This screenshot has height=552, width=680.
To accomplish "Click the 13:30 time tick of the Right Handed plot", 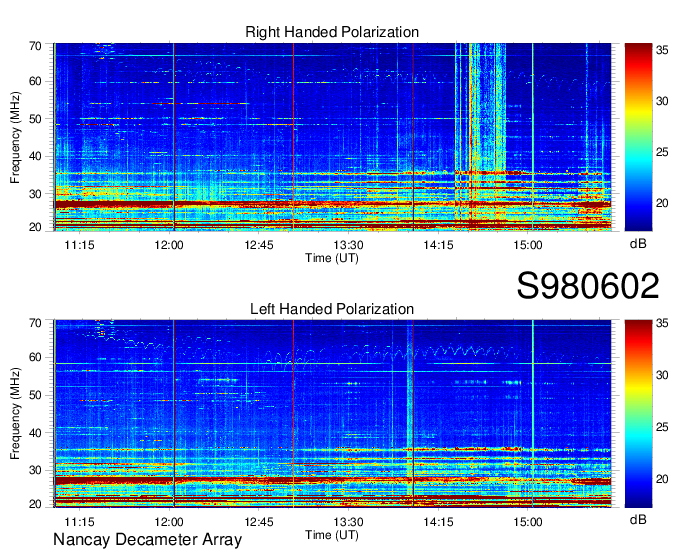I will (348, 245).
